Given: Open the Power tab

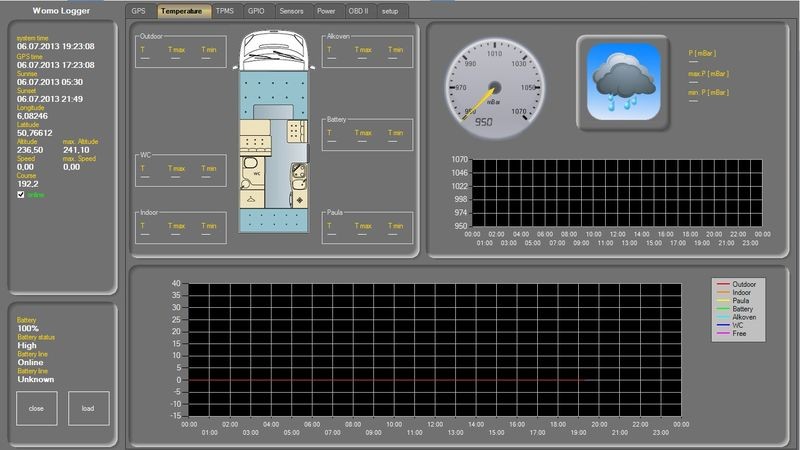Looking at the screenshot, I should point(326,11).
